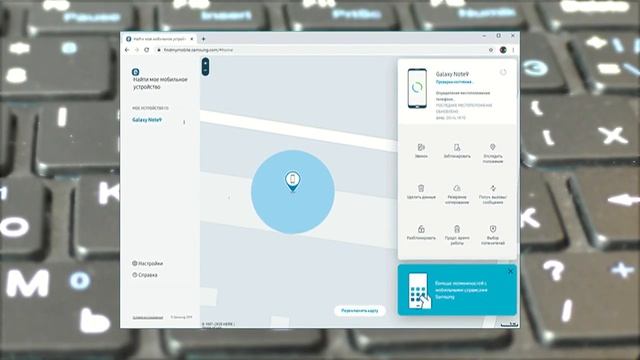Image resolution: width=640 pixels, height=360 pixels.
Task: Click the Lock (Заблокировать) icon
Action: click(457, 147)
